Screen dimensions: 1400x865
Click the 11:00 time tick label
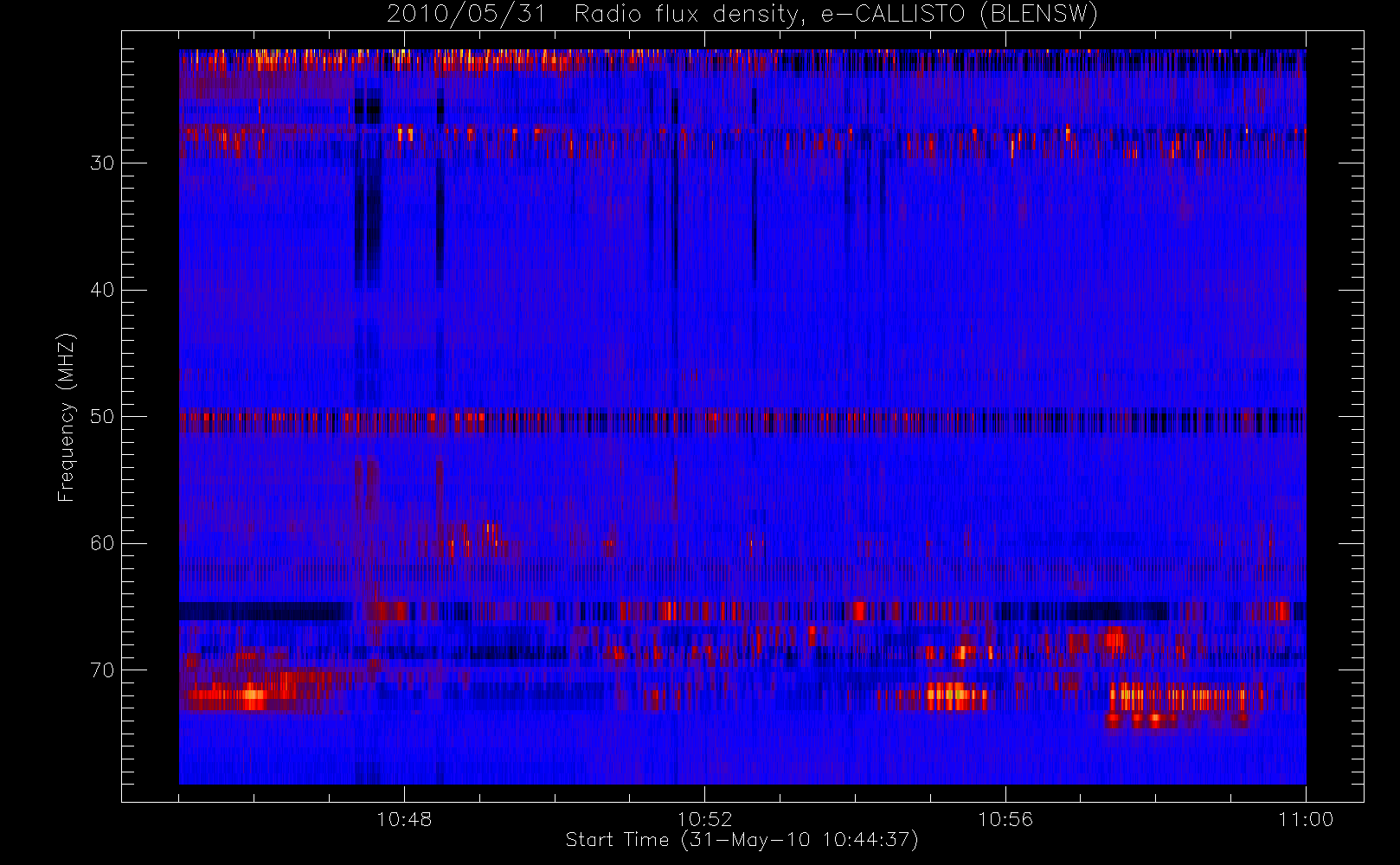[1306, 819]
